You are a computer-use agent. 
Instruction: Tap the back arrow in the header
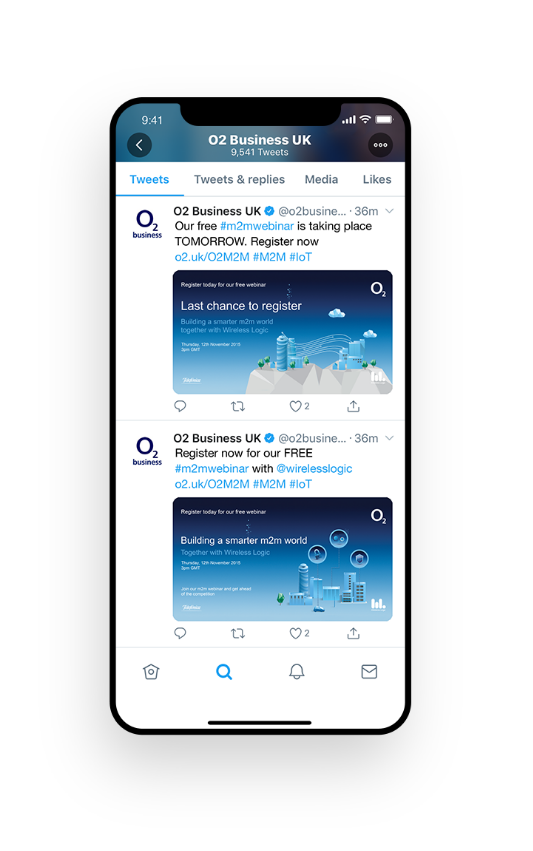click(x=139, y=145)
